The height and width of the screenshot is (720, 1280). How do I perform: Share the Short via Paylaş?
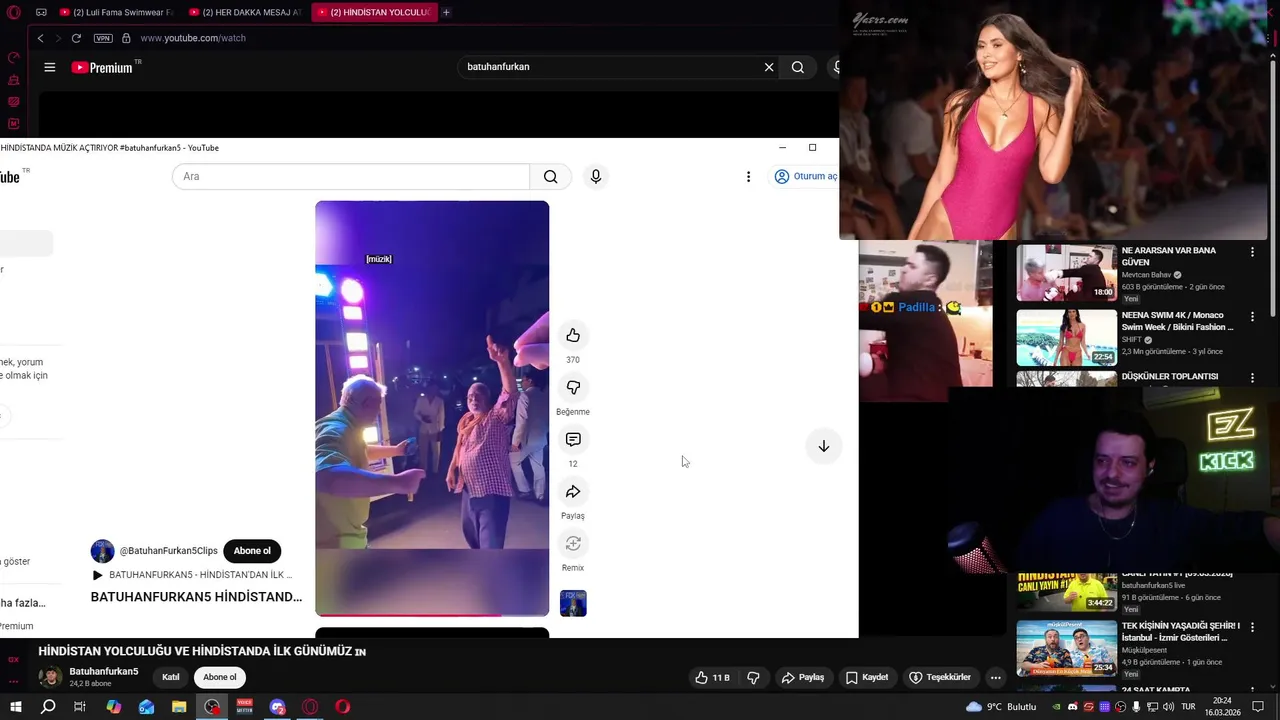(573, 491)
